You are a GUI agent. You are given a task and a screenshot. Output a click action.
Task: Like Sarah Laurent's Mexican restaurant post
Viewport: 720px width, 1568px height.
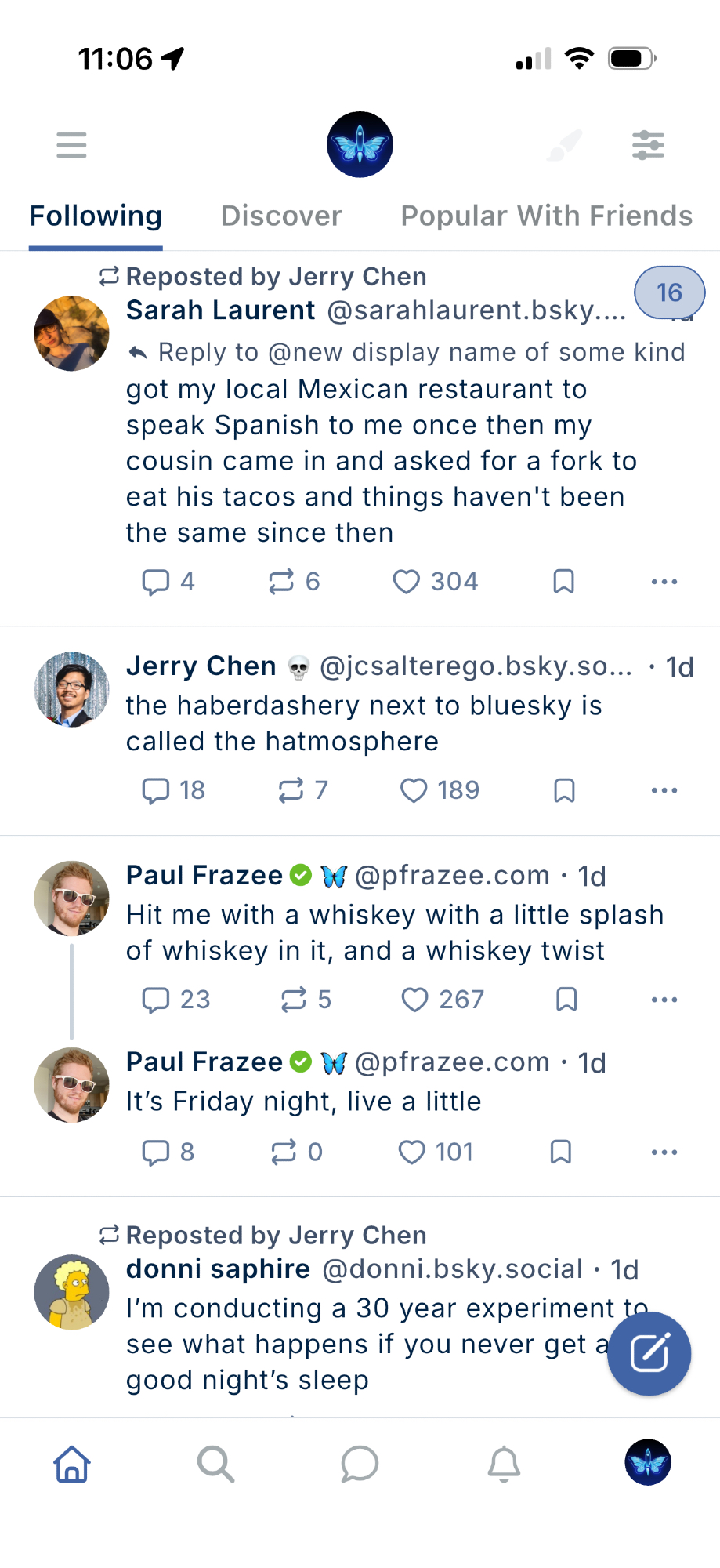tap(407, 582)
